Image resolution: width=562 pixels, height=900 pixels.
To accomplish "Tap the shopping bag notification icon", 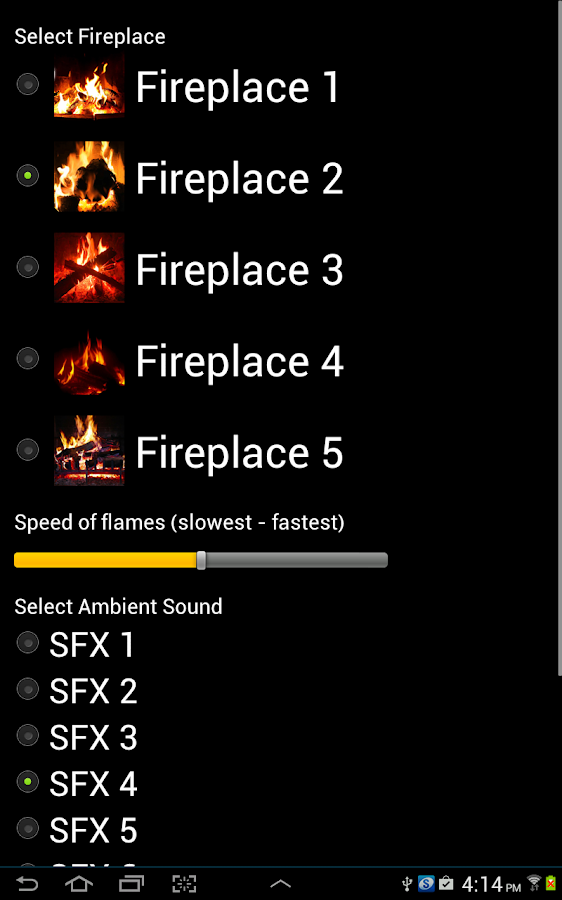I will tap(446, 883).
